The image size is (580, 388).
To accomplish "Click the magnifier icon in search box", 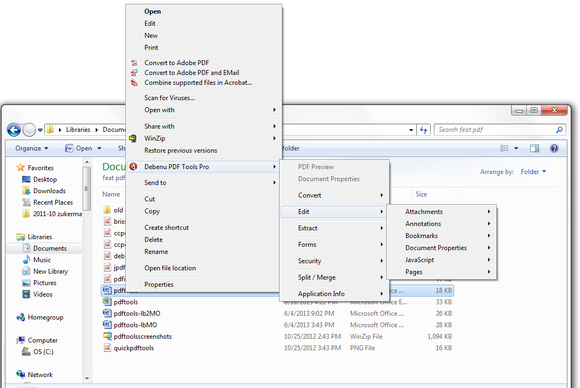I will [559, 130].
